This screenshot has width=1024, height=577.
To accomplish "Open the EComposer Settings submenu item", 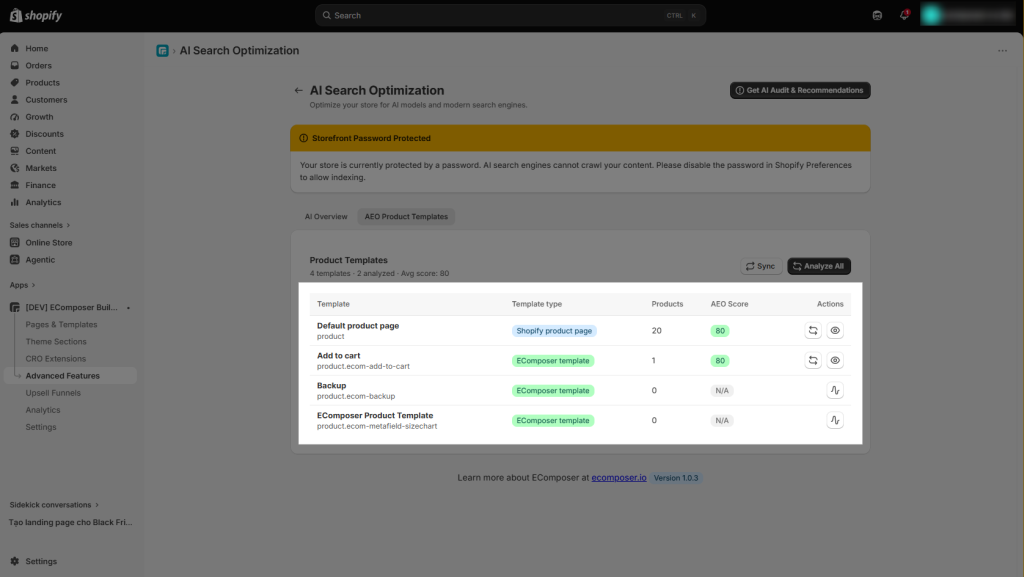I will 41,427.
